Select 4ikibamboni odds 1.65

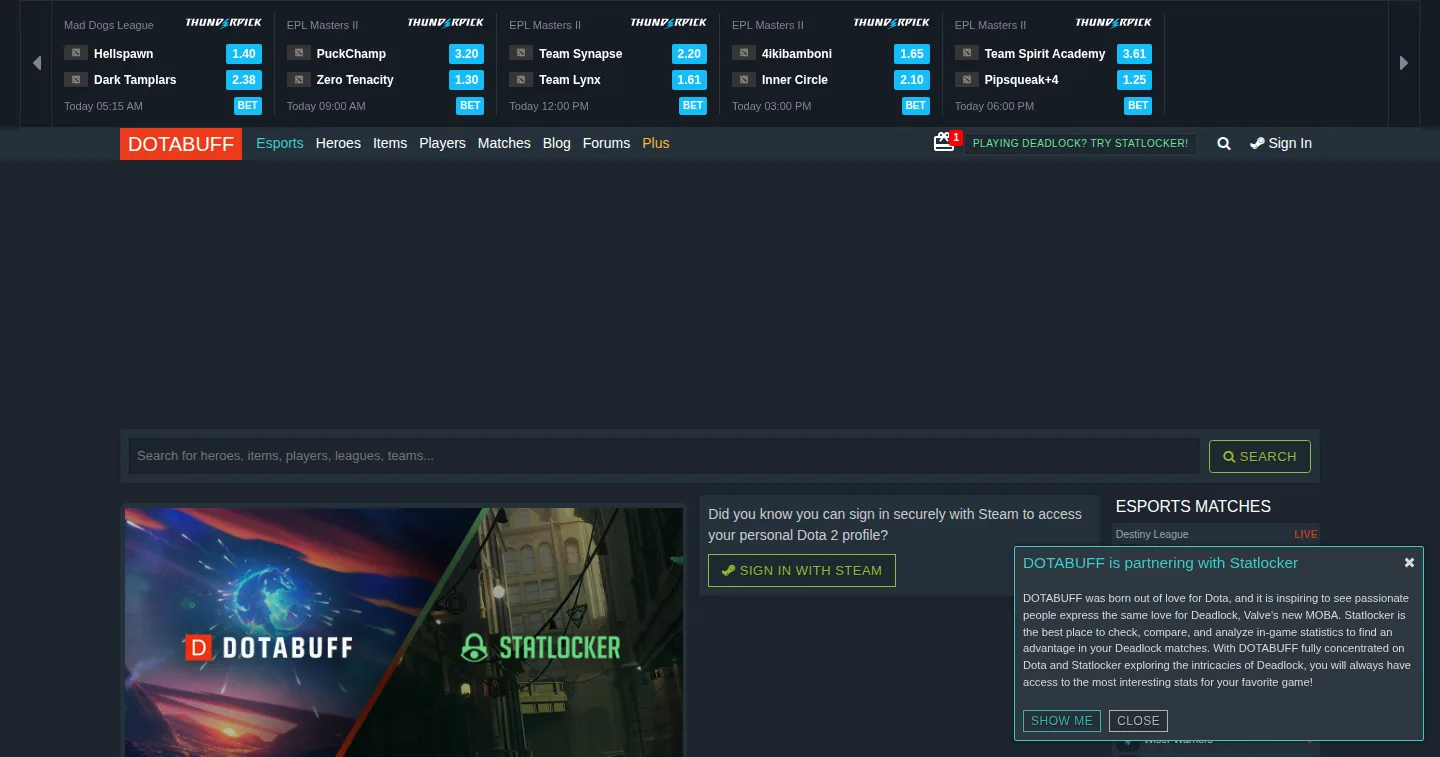point(912,54)
